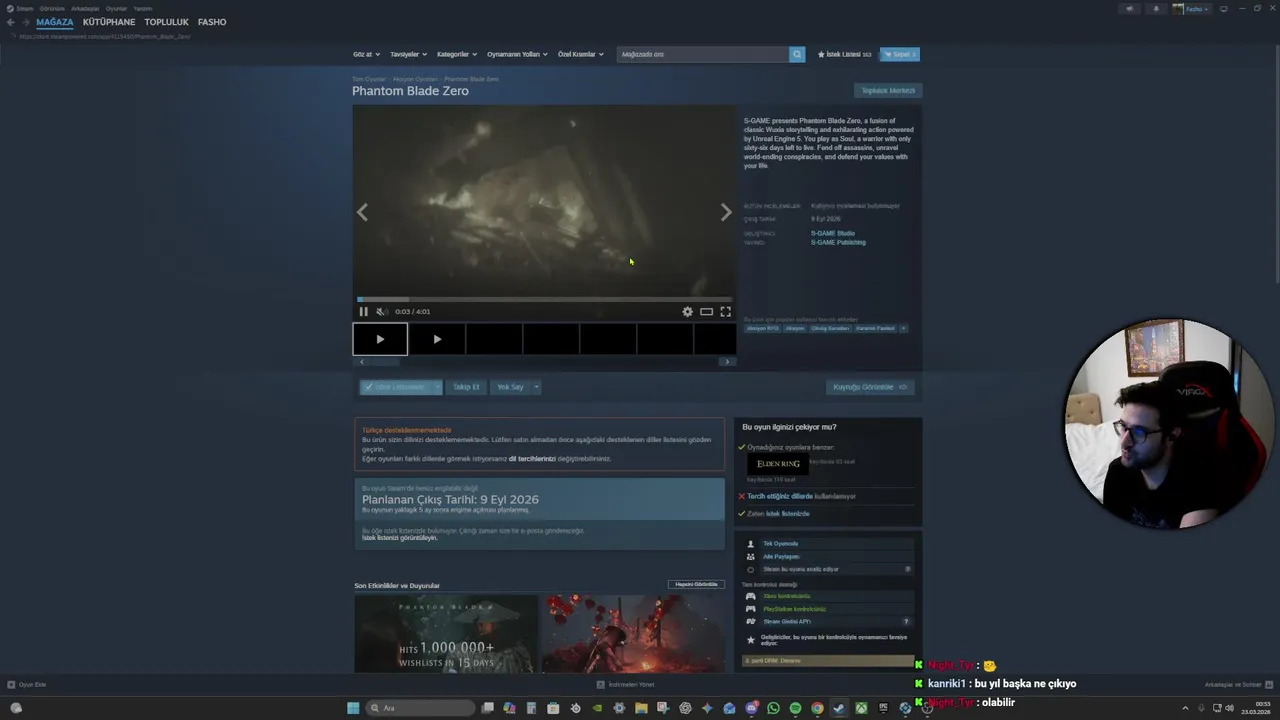Viewport: 1280px width, 720px height.
Task: Expand more tags with the plus button
Action: tap(903, 328)
